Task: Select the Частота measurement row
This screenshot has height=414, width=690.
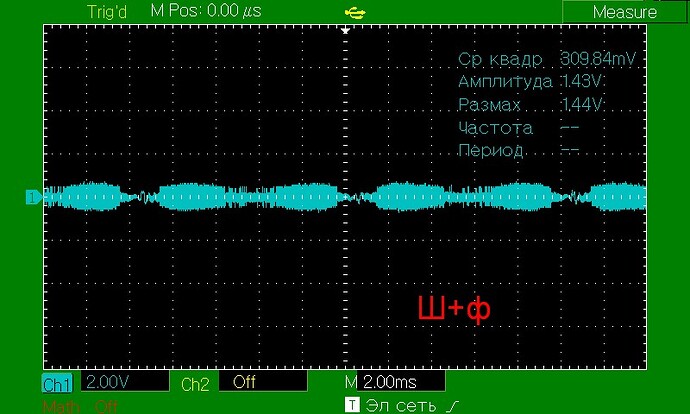Action: pos(518,128)
